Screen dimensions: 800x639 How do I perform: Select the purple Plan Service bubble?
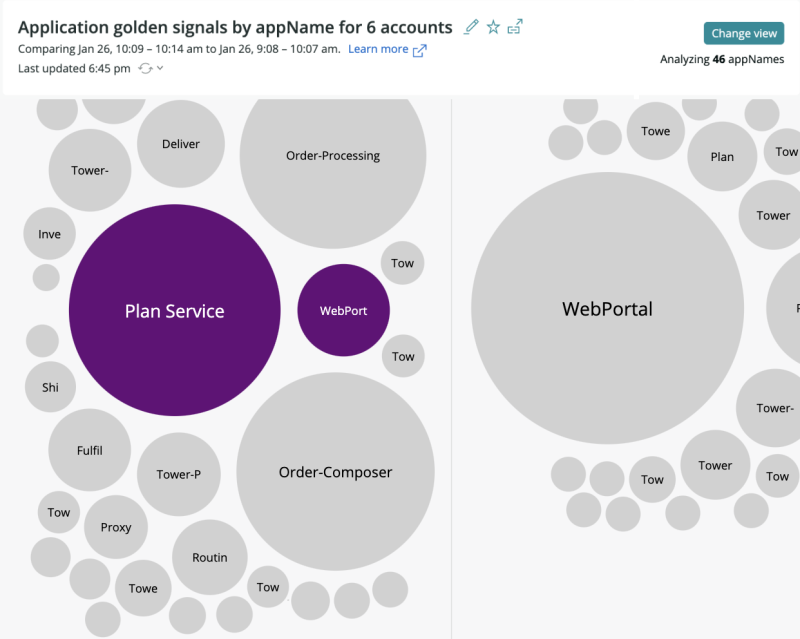[174, 311]
